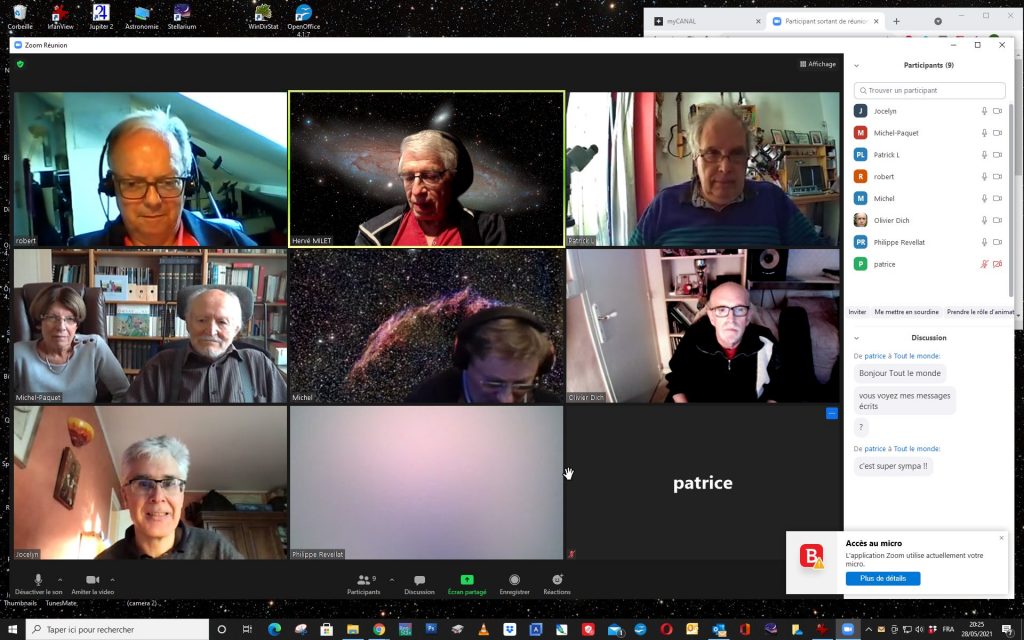1024x640 pixels.
Task: Switch to myCANAL browser tab
Action: coord(707,21)
